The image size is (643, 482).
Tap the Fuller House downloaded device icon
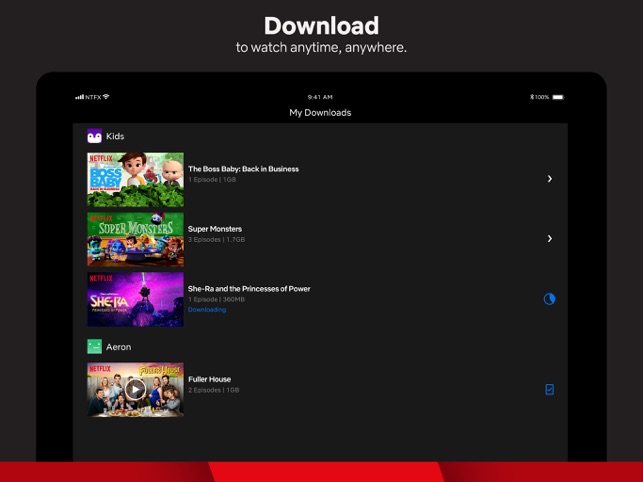click(x=549, y=390)
